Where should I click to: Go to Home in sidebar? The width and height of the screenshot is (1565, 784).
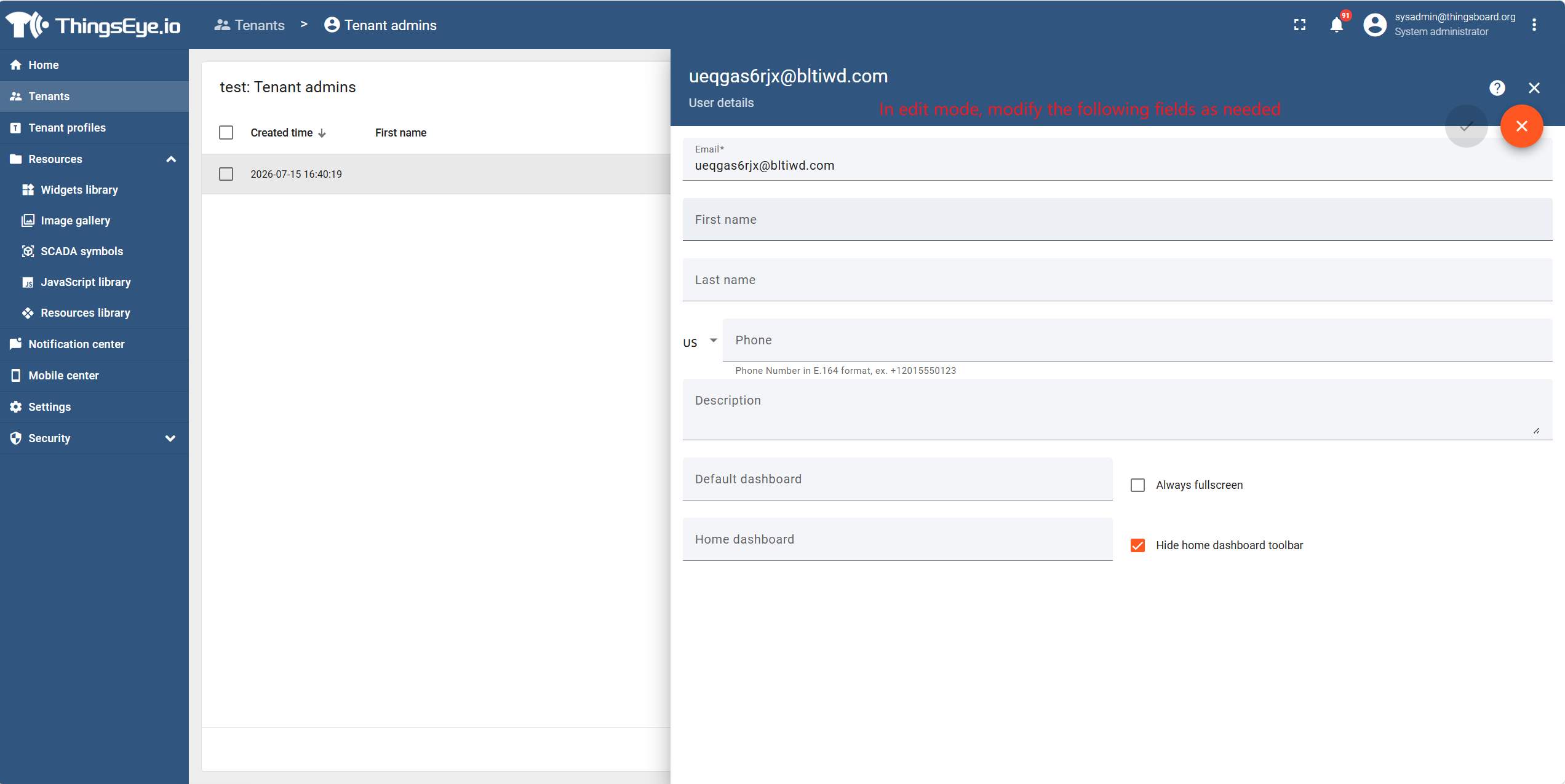click(x=94, y=65)
